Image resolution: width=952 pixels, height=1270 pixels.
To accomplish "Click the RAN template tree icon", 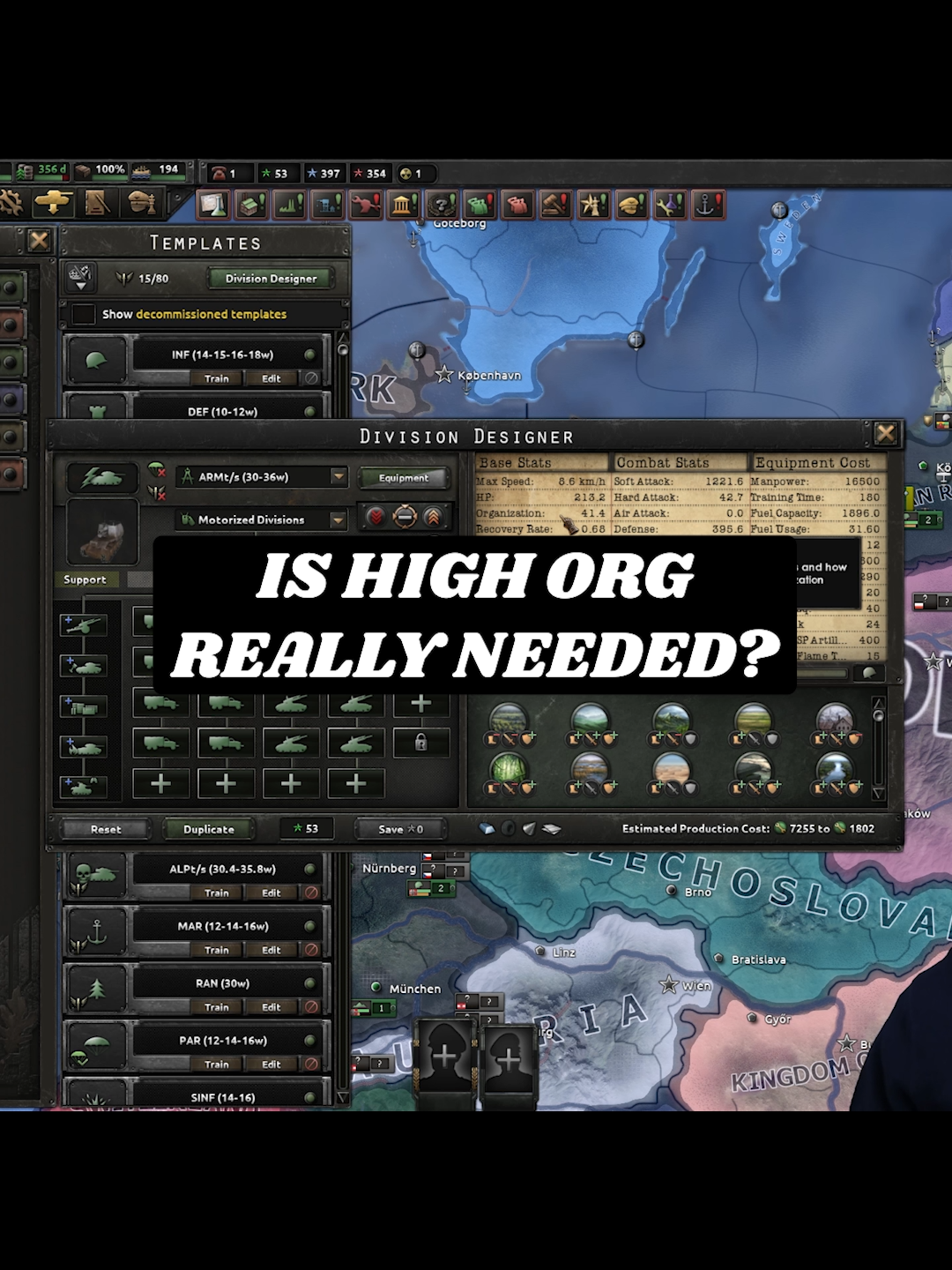I will click(95, 990).
